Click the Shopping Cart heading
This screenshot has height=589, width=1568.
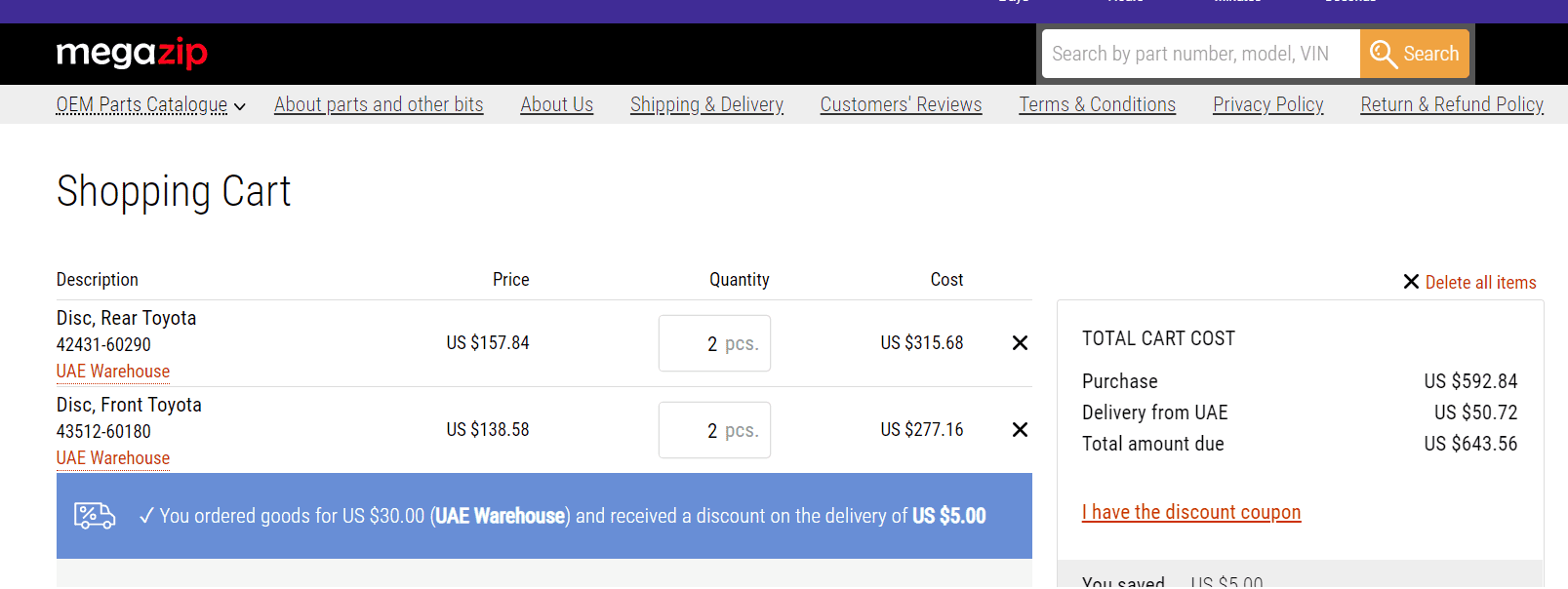(174, 192)
